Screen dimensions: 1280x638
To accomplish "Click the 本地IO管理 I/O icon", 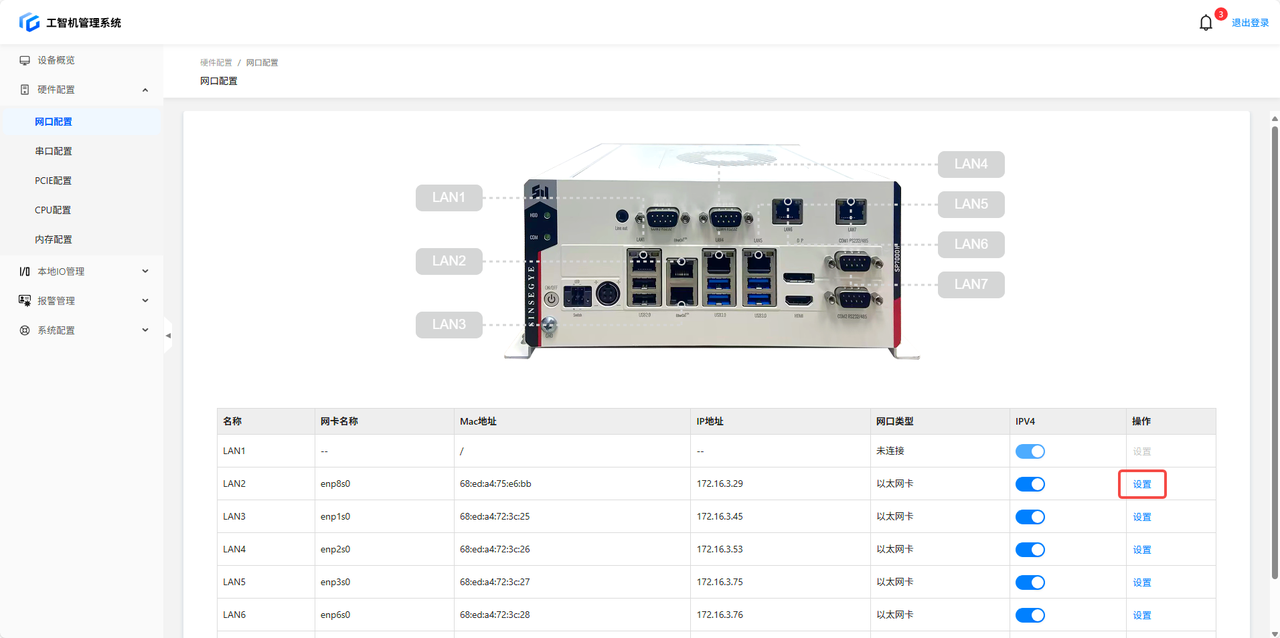I will (25, 272).
